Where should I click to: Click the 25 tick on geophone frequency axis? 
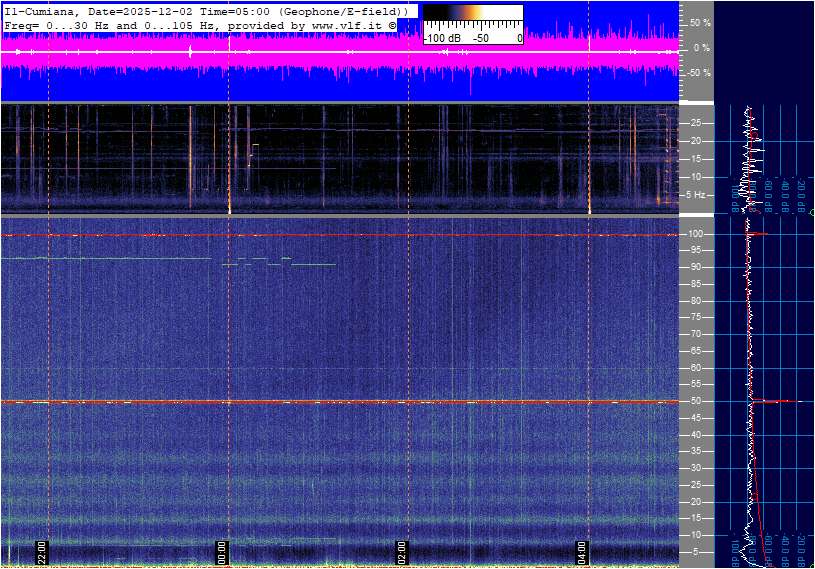(x=695, y=123)
